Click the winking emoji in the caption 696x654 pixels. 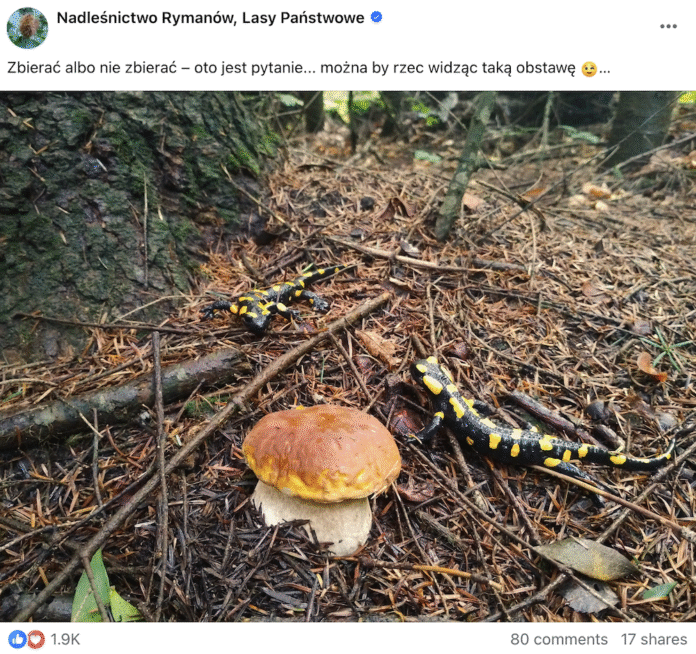(x=589, y=70)
